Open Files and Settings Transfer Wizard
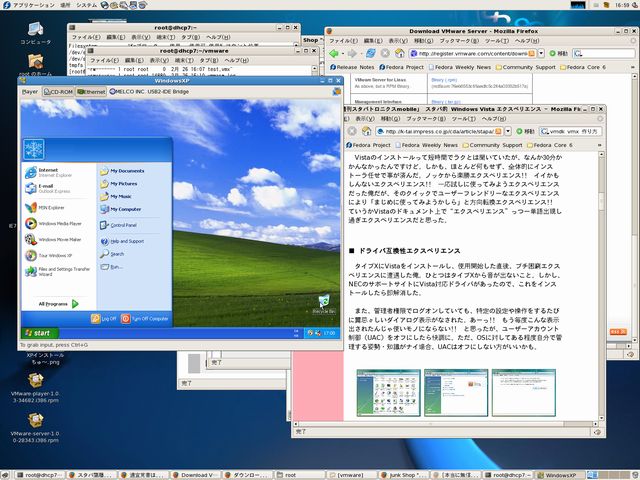640x480 pixels. pos(58,271)
